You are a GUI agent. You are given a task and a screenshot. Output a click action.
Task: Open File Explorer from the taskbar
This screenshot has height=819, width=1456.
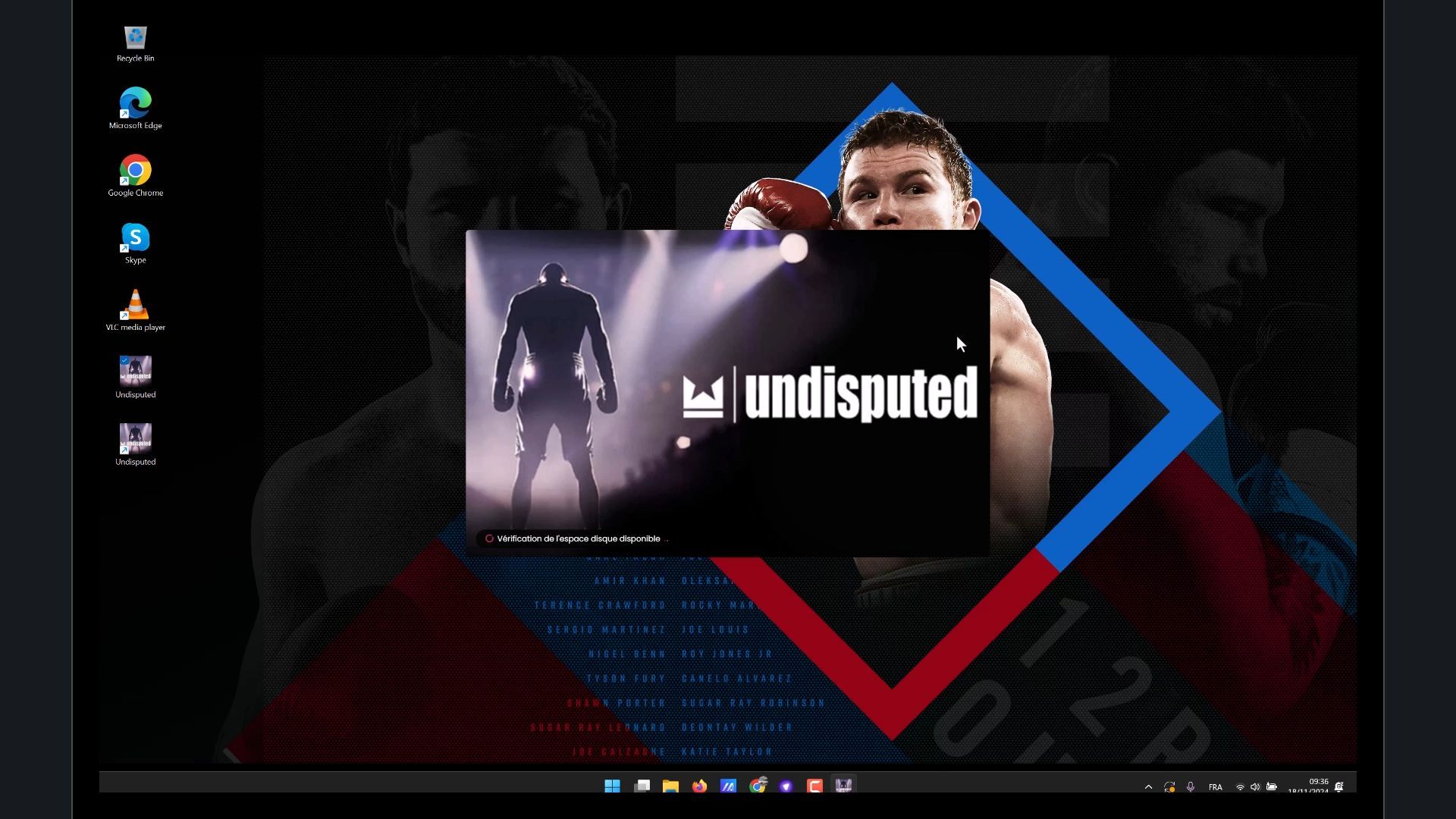(670, 786)
